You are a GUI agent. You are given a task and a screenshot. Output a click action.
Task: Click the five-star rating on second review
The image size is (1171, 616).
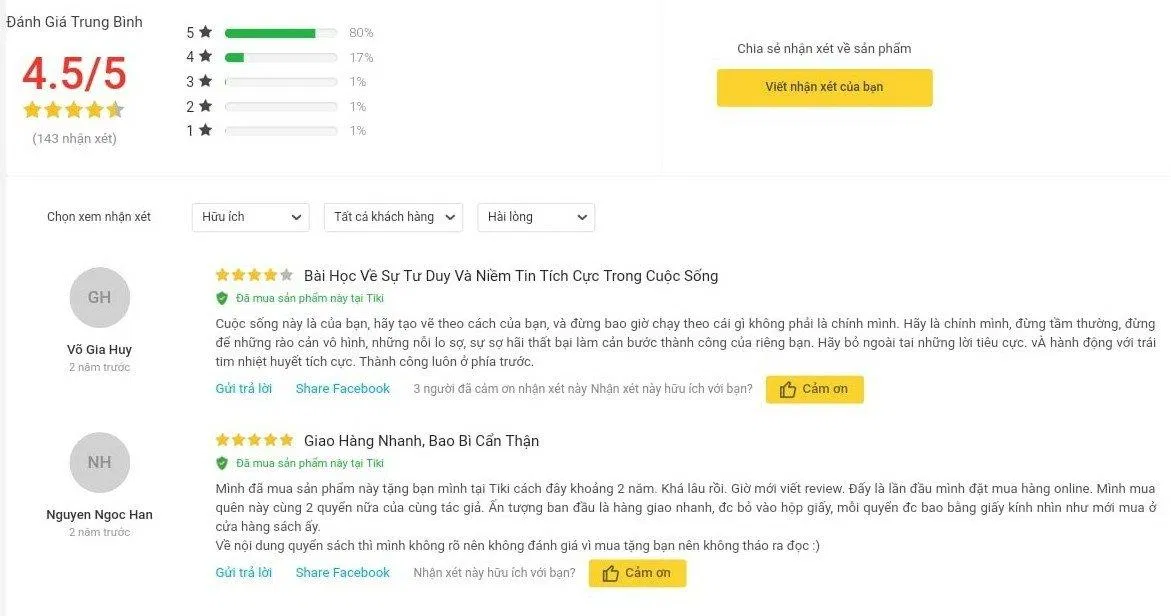254,440
